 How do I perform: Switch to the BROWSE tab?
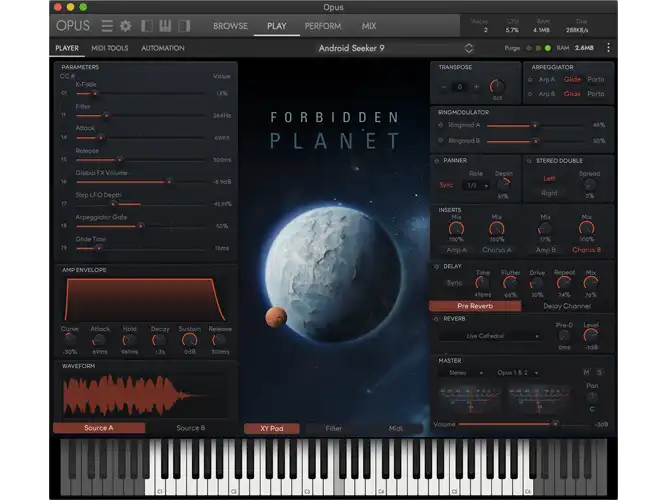231,26
